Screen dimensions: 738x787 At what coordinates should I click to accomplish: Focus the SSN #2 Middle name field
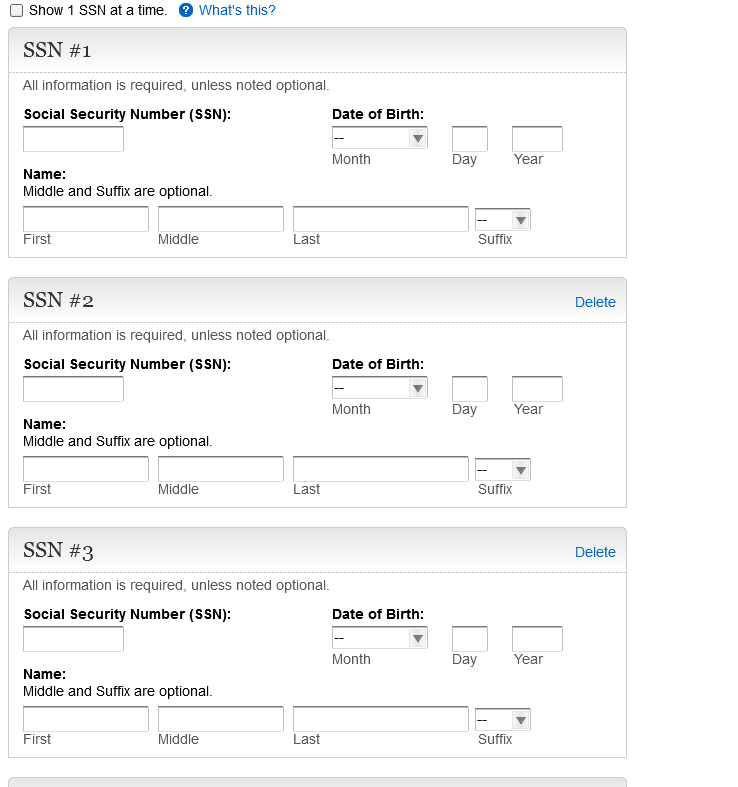point(221,469)
